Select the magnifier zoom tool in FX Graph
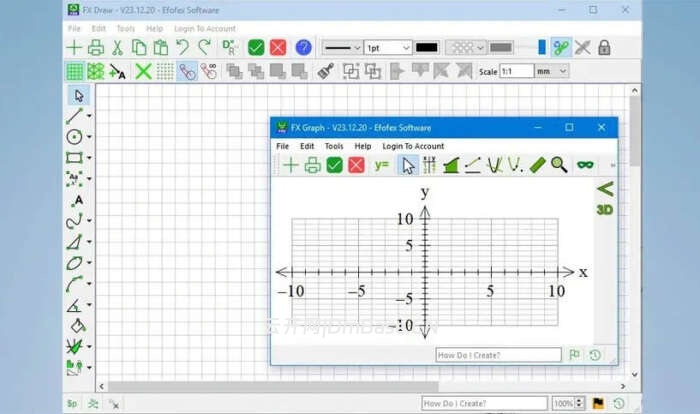This screenshot has height=414, width=700. tap(559, 165)
